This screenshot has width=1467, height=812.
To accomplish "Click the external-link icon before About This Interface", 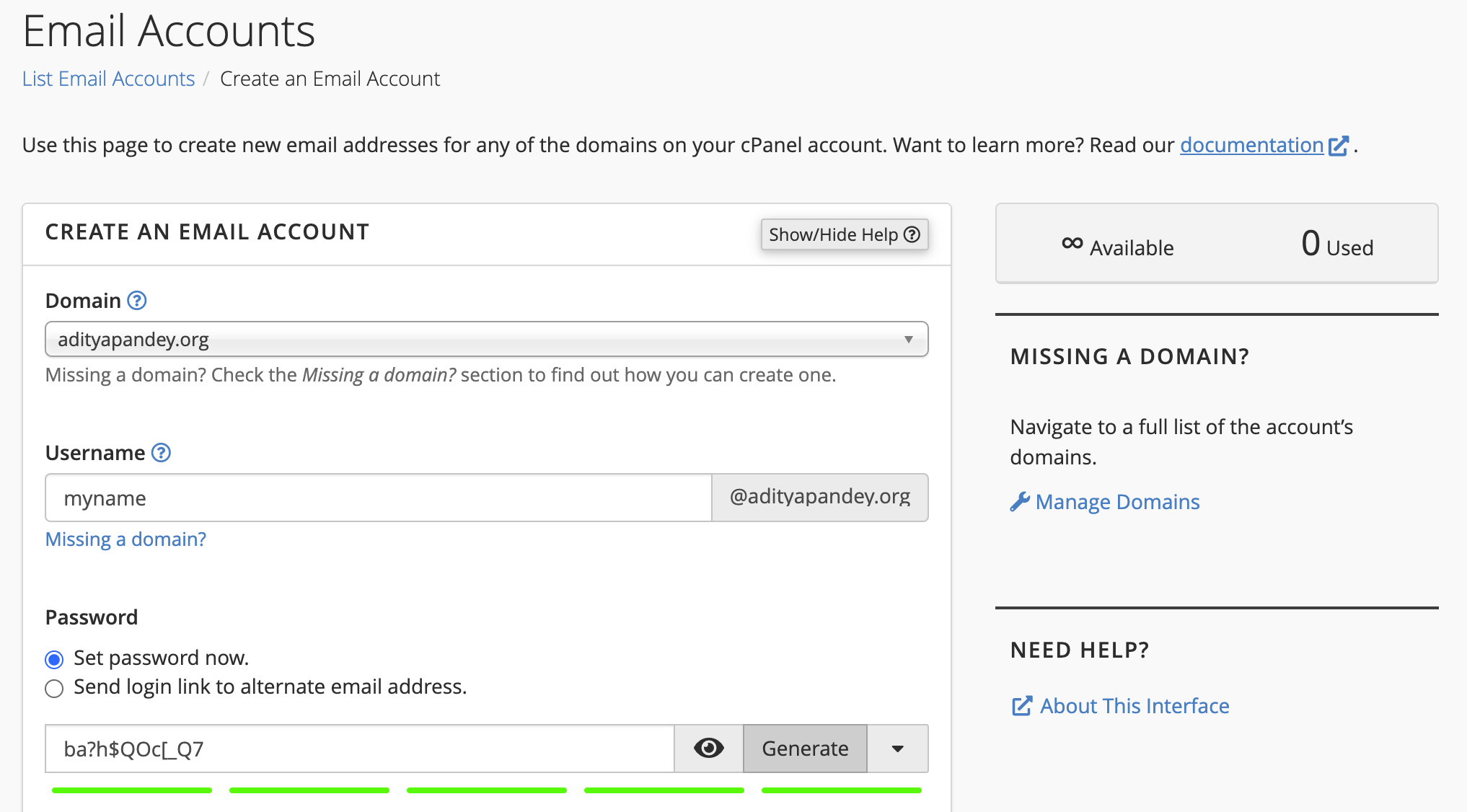I will point(1022,706).
